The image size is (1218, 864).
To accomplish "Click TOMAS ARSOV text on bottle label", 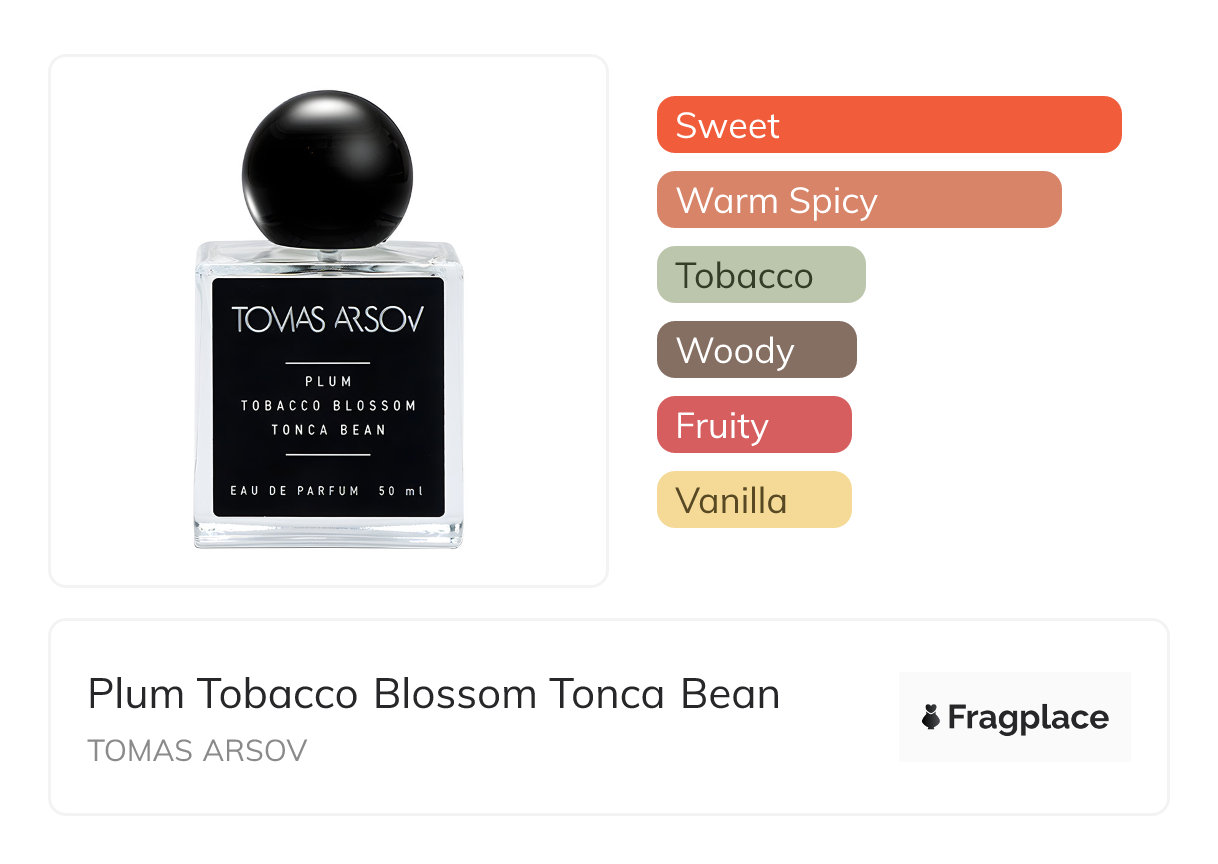I will pos(327,320).
